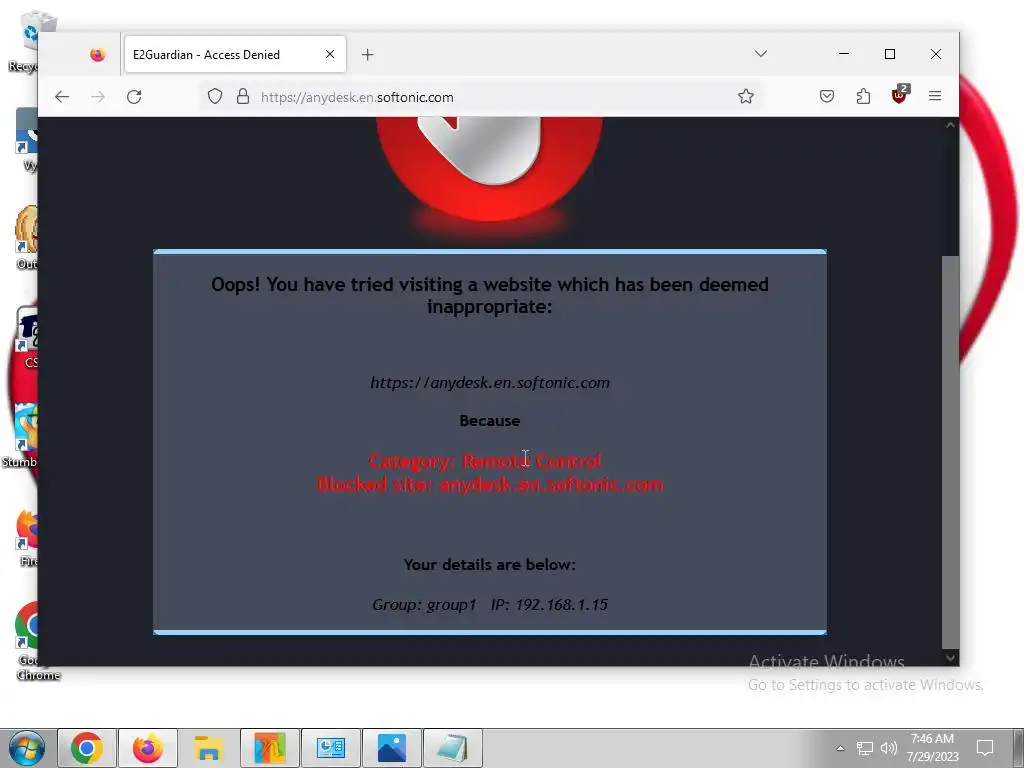The width and height of the screenshot is (1024, 768).
Task: Click the Blocked site: anydesk.en.softonic.com text
Action: tap(490, 485)
